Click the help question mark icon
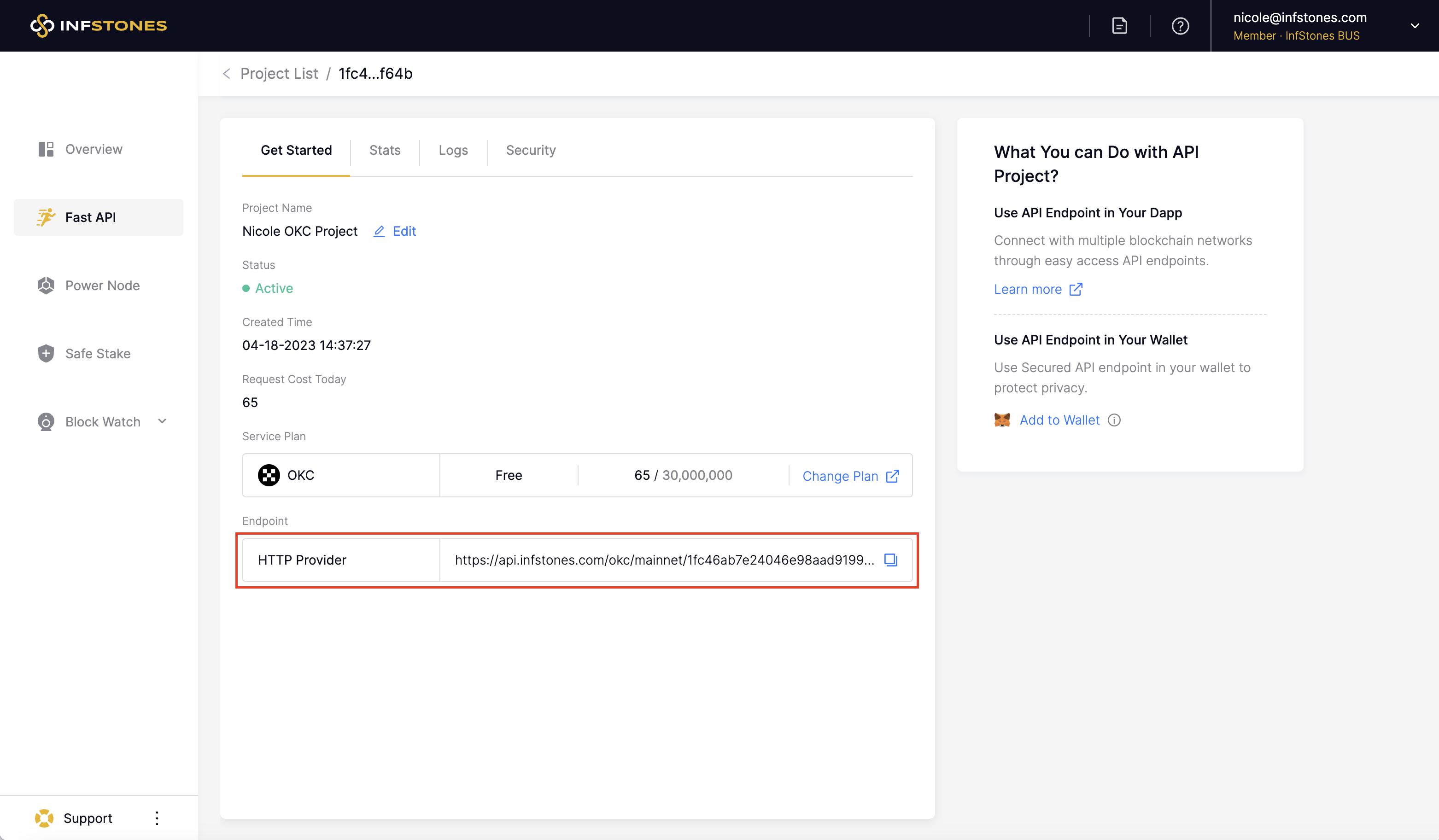Image resolution: width=1439 pixels, height=840 pixels. click(1180, 26)
